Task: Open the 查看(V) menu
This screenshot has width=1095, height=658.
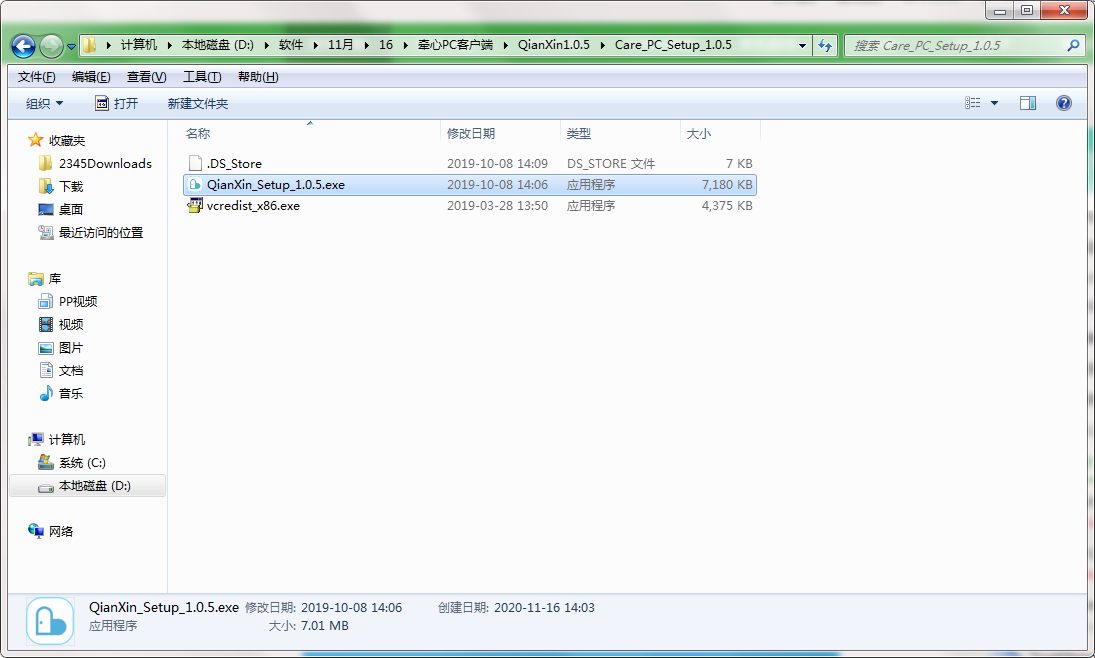Action: (146, 77)
